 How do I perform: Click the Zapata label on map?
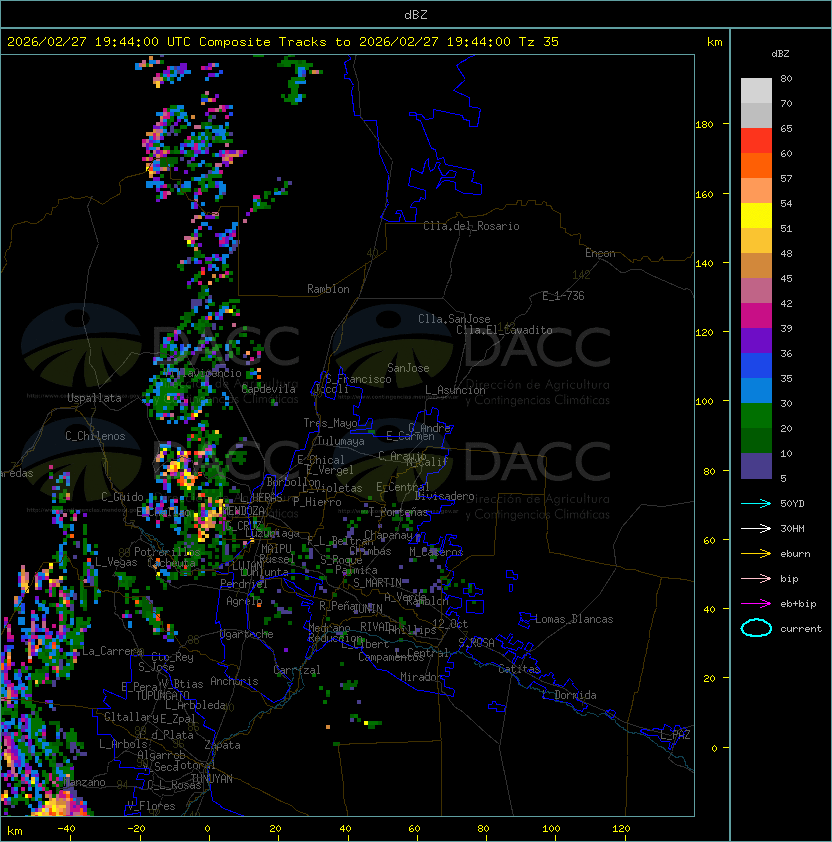coord(222,745)
